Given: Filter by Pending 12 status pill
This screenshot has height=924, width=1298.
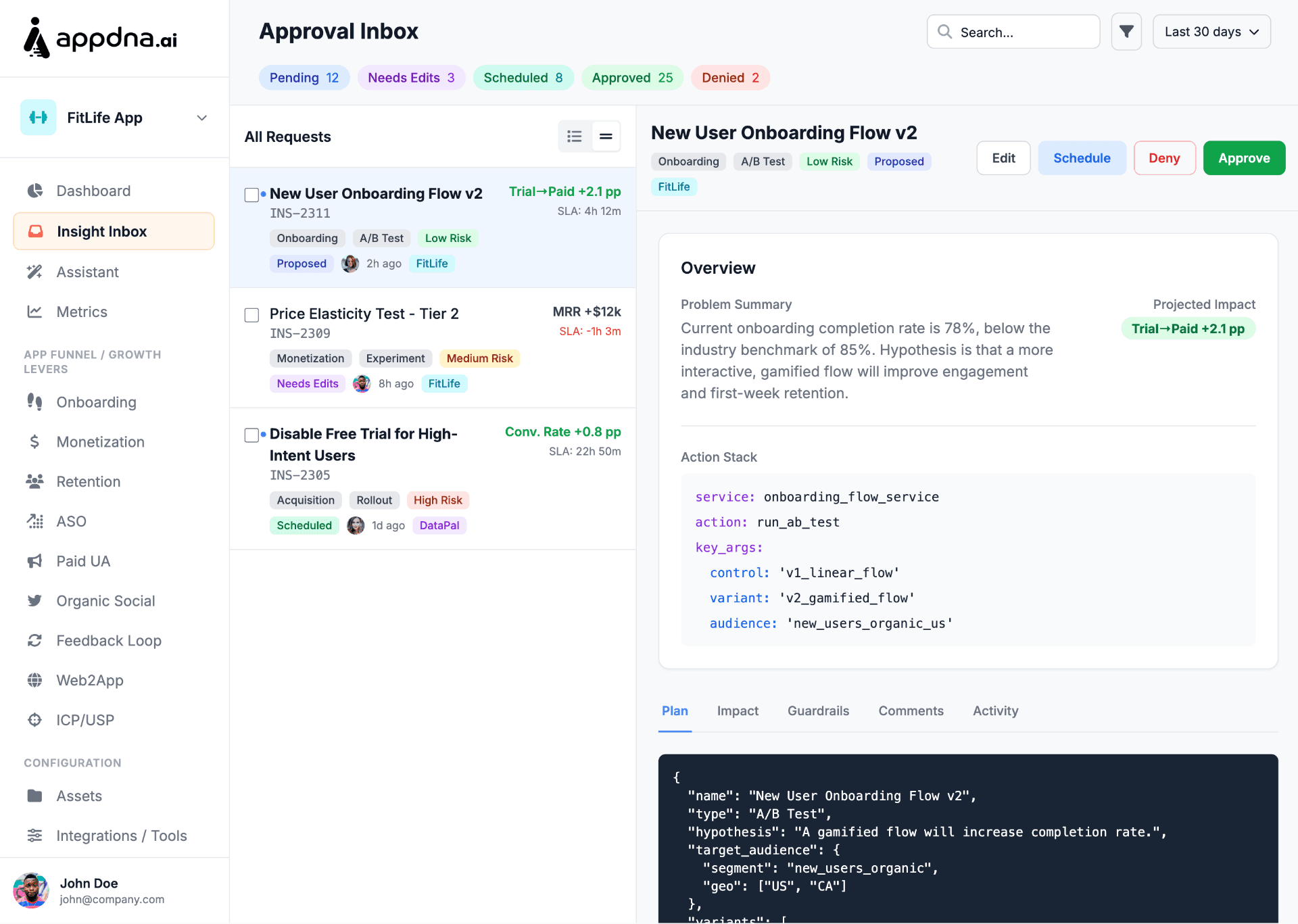Looking at the screenshot, I should coord(304,78).
